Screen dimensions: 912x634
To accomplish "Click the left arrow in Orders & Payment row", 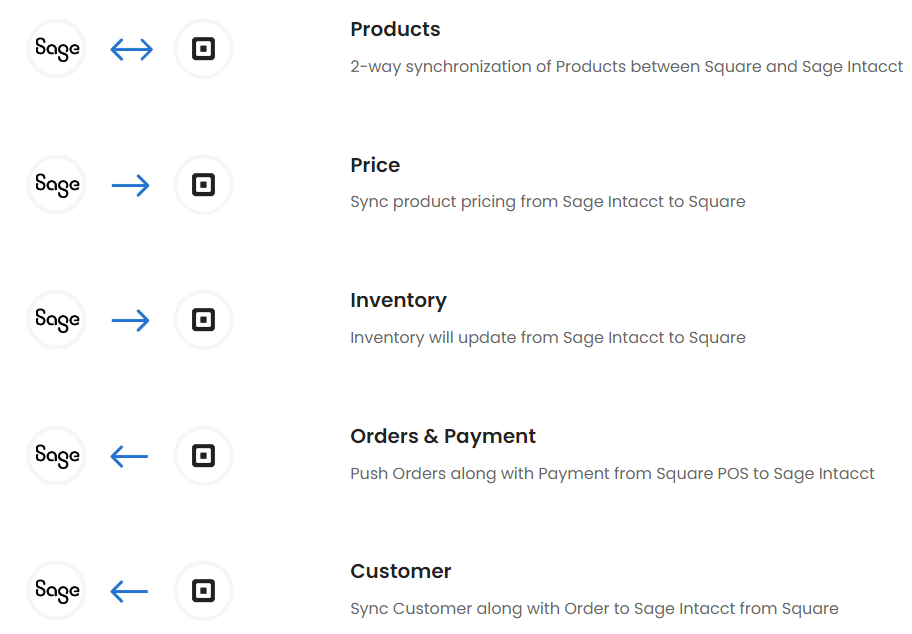I will [x=130, y=456].
